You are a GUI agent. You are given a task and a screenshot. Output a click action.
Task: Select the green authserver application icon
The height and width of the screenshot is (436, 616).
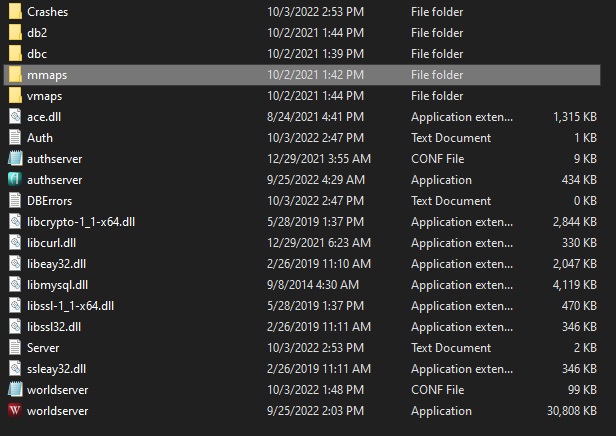coord(15,180)
